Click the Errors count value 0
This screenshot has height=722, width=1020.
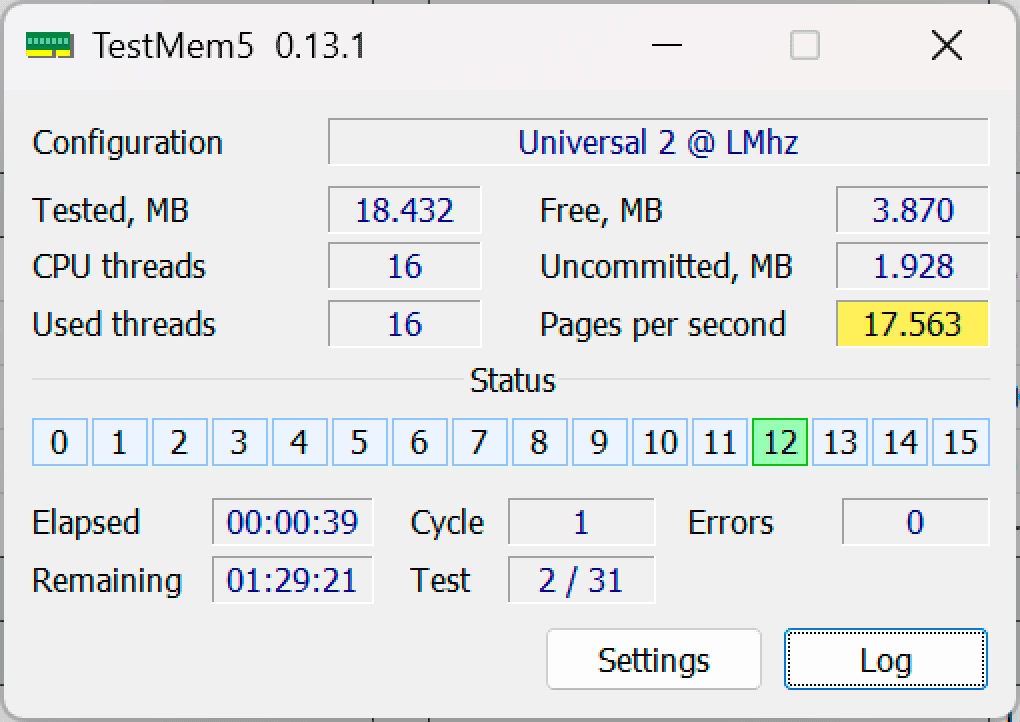point(915,522)
